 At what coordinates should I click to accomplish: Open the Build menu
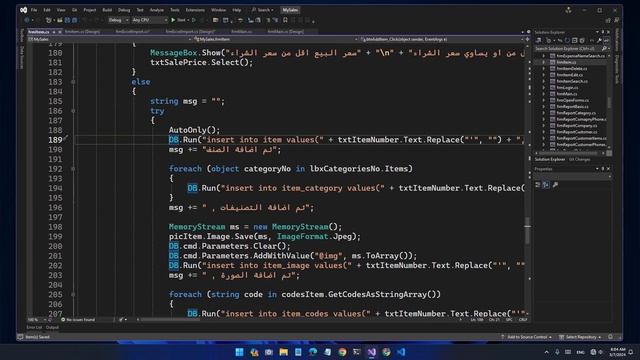pyautogui.click(x=107, y=10)
